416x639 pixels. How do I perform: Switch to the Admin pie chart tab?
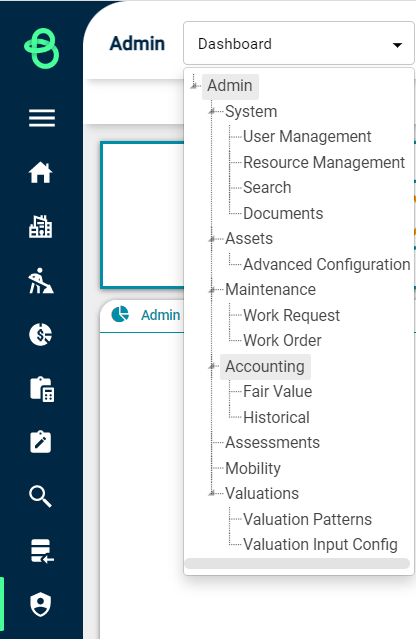tap(146, 315)
